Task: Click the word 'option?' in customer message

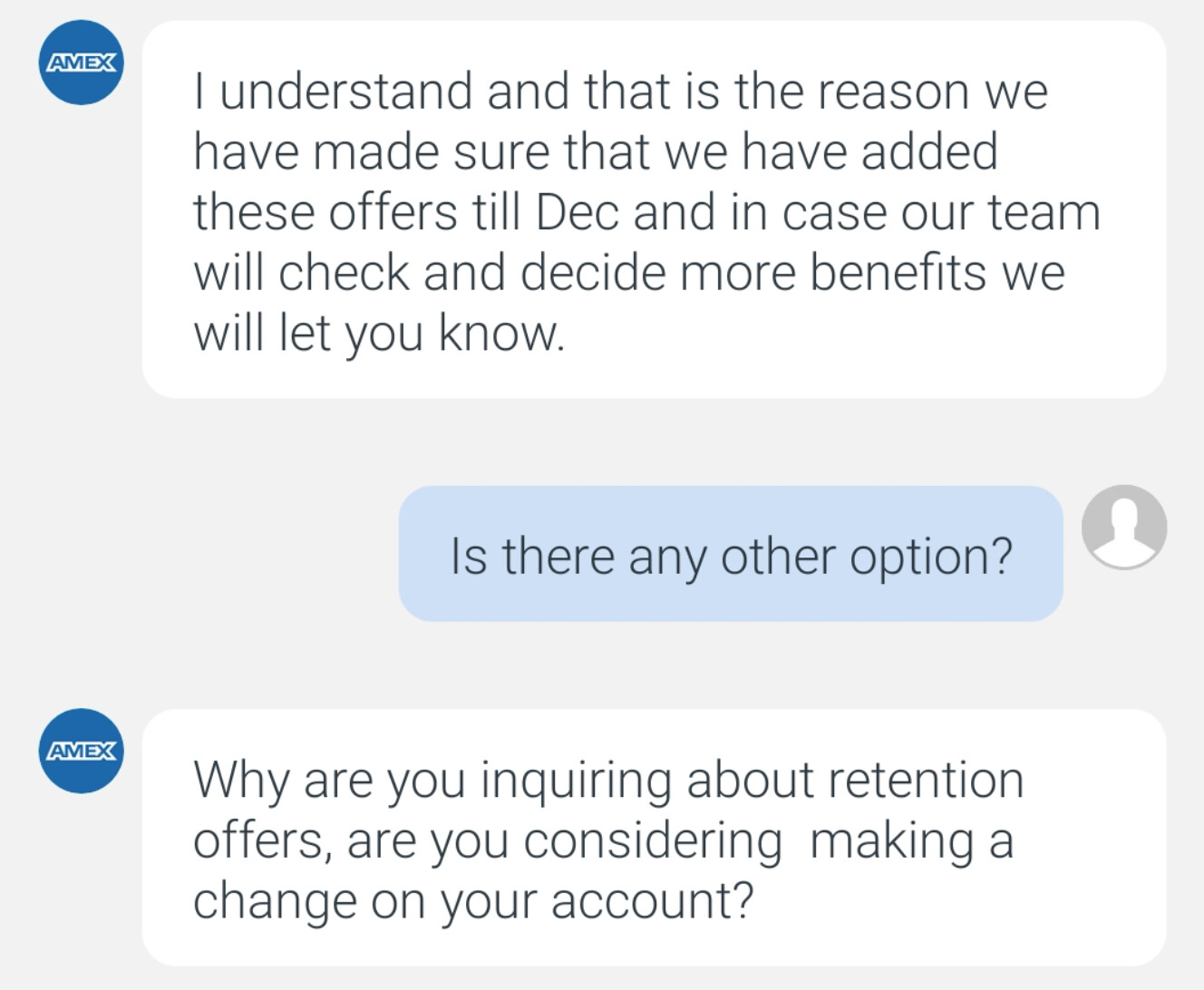Action: (x=930, y=556)
